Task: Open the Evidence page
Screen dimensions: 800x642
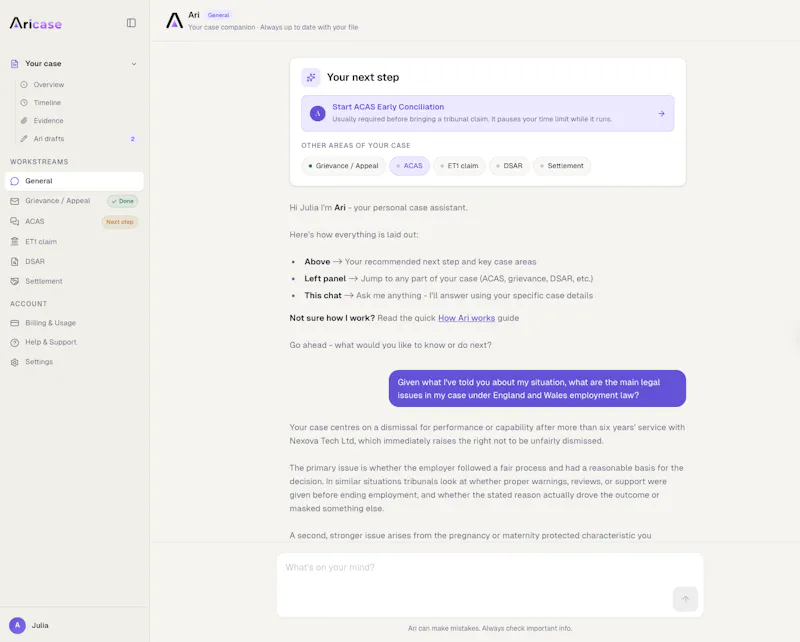Action: (48, 120)
